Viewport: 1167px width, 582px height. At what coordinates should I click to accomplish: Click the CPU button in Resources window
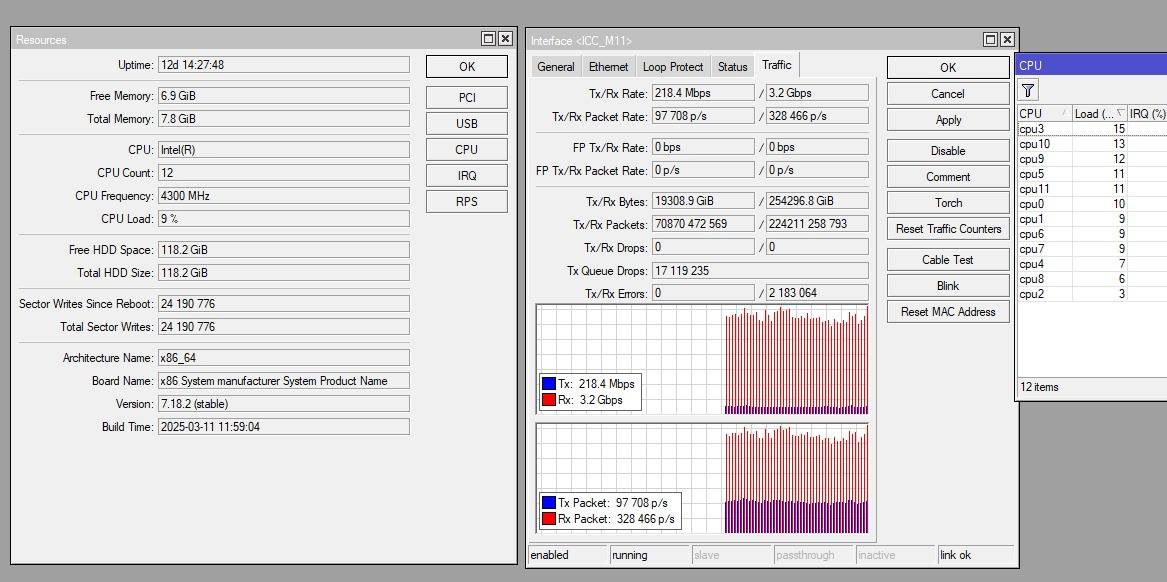[467, 150]
